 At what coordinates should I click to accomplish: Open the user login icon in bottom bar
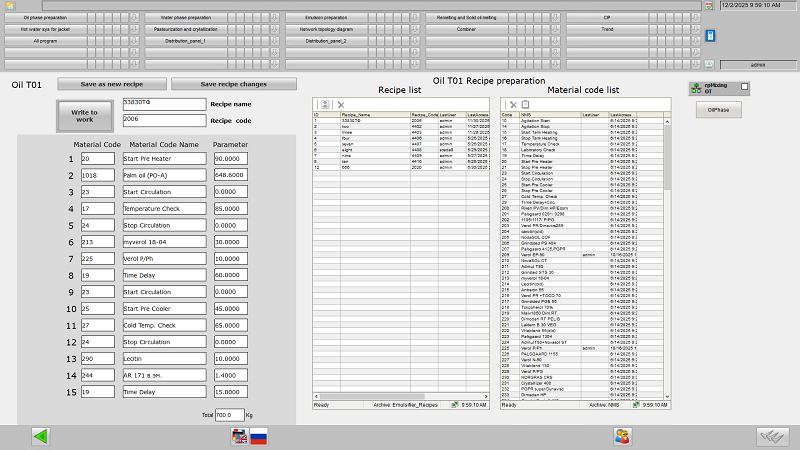coord(622,436)
